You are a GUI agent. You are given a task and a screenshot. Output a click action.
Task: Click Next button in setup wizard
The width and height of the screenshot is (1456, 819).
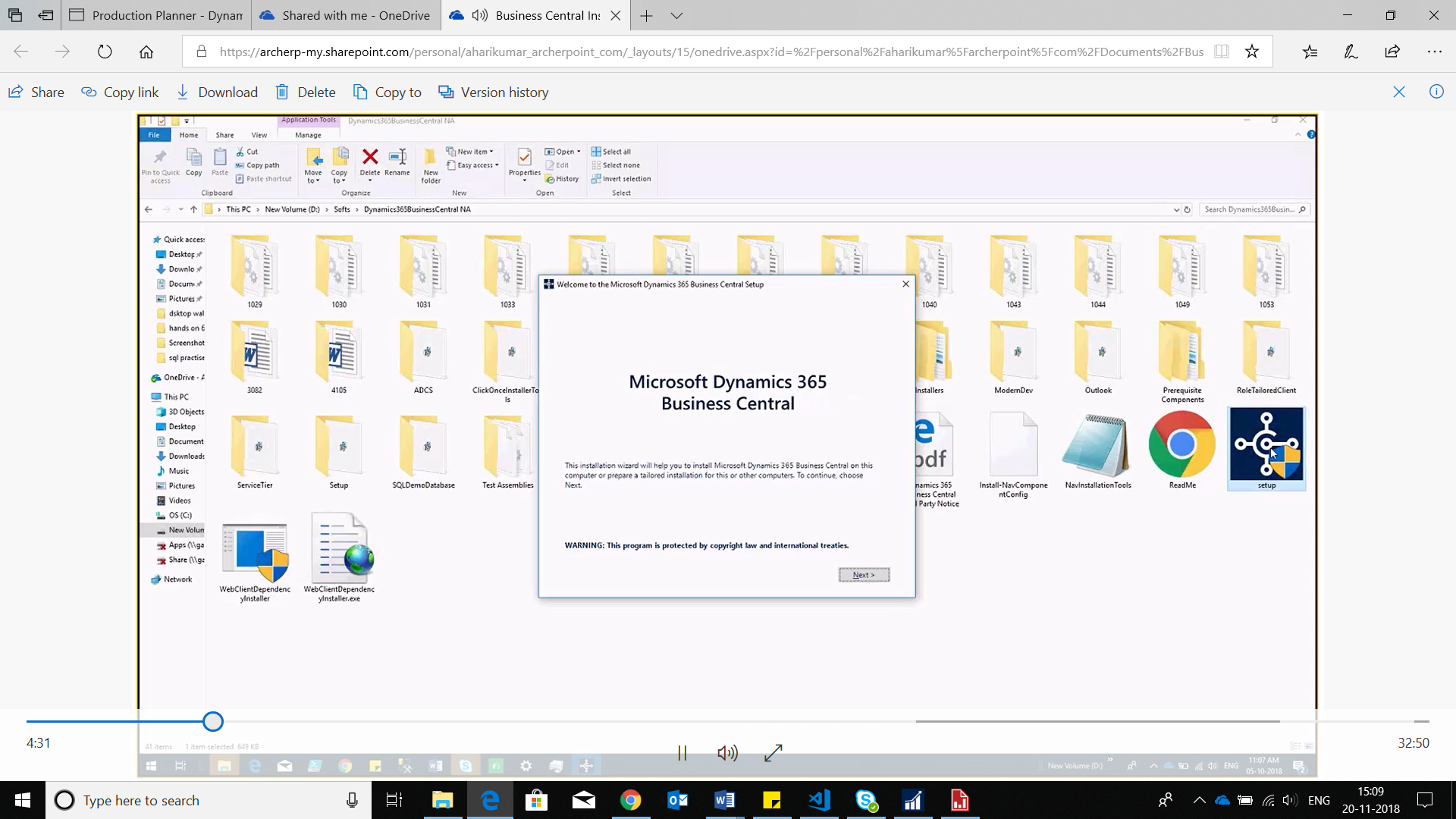click(864, 575)
